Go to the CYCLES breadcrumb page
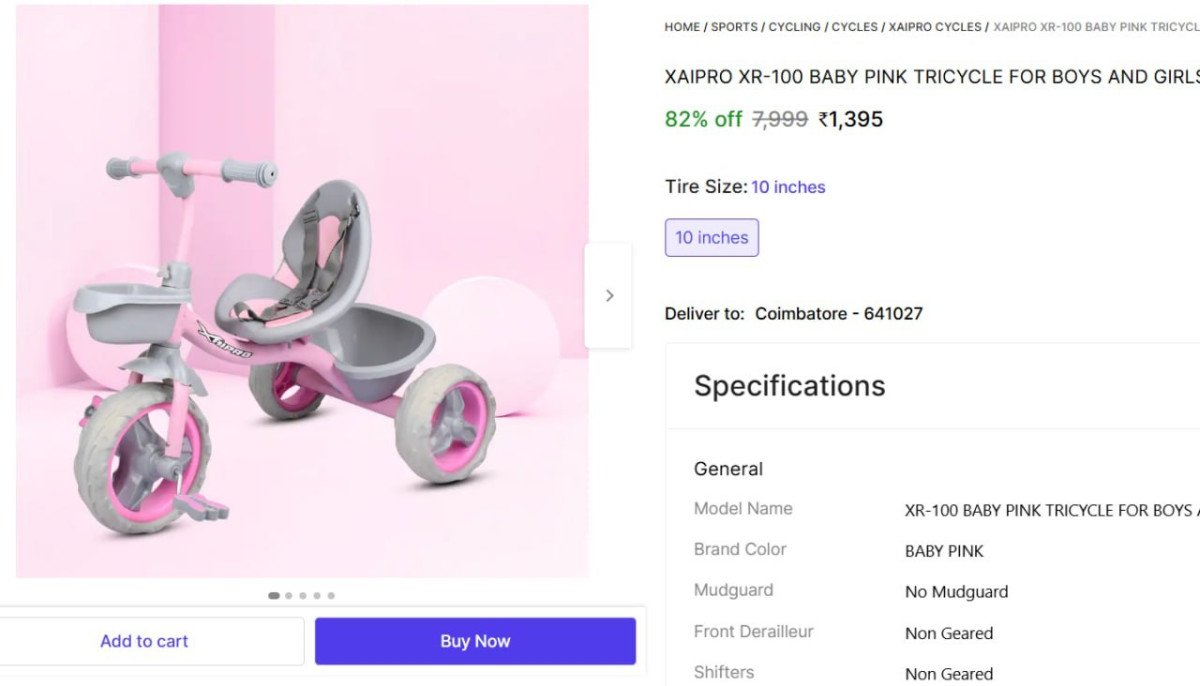 [x=854, y=27]
